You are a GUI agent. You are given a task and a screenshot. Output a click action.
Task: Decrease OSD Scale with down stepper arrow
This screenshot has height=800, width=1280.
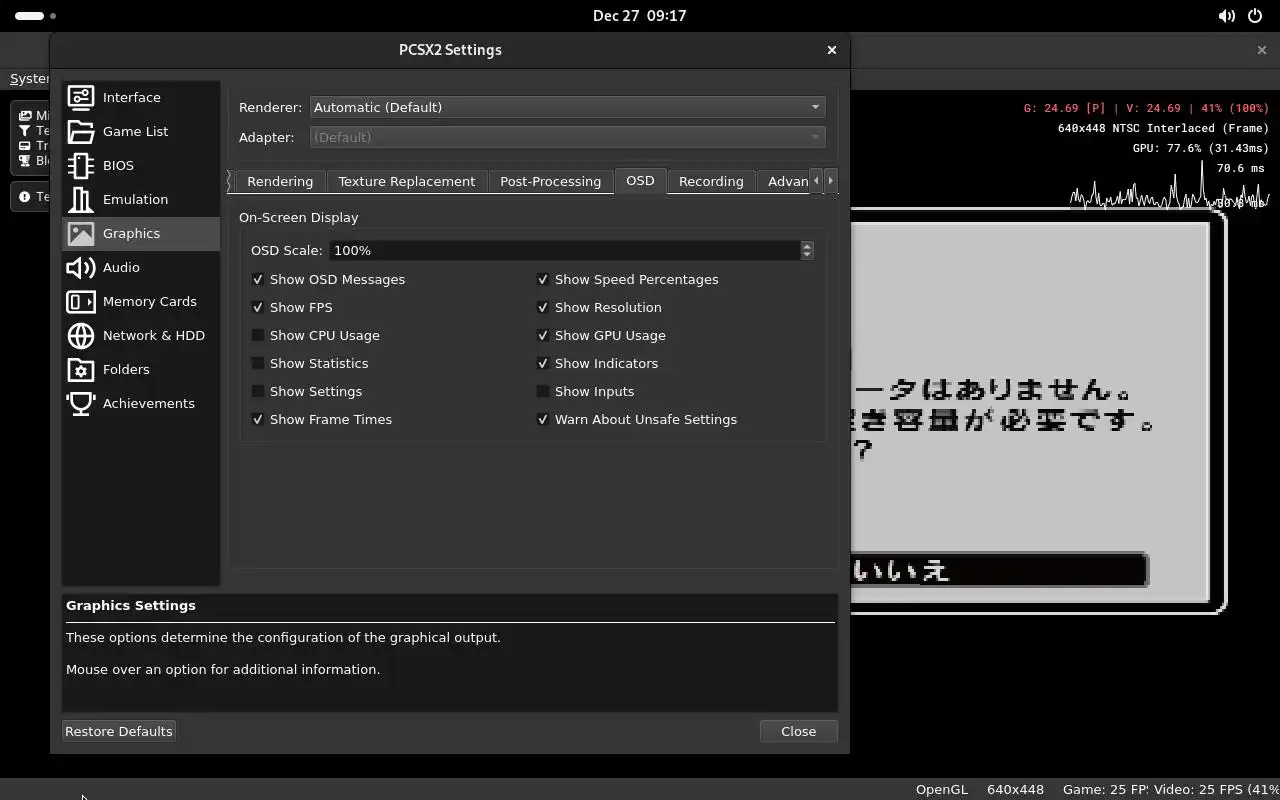point(807,255)
